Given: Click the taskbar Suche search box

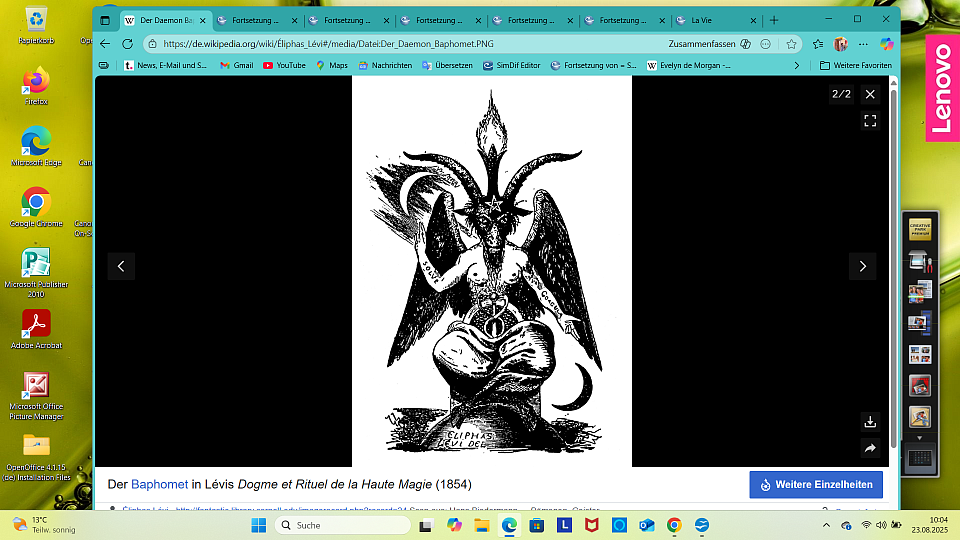Looking at the screenshot, I should [x=343, y=525].
